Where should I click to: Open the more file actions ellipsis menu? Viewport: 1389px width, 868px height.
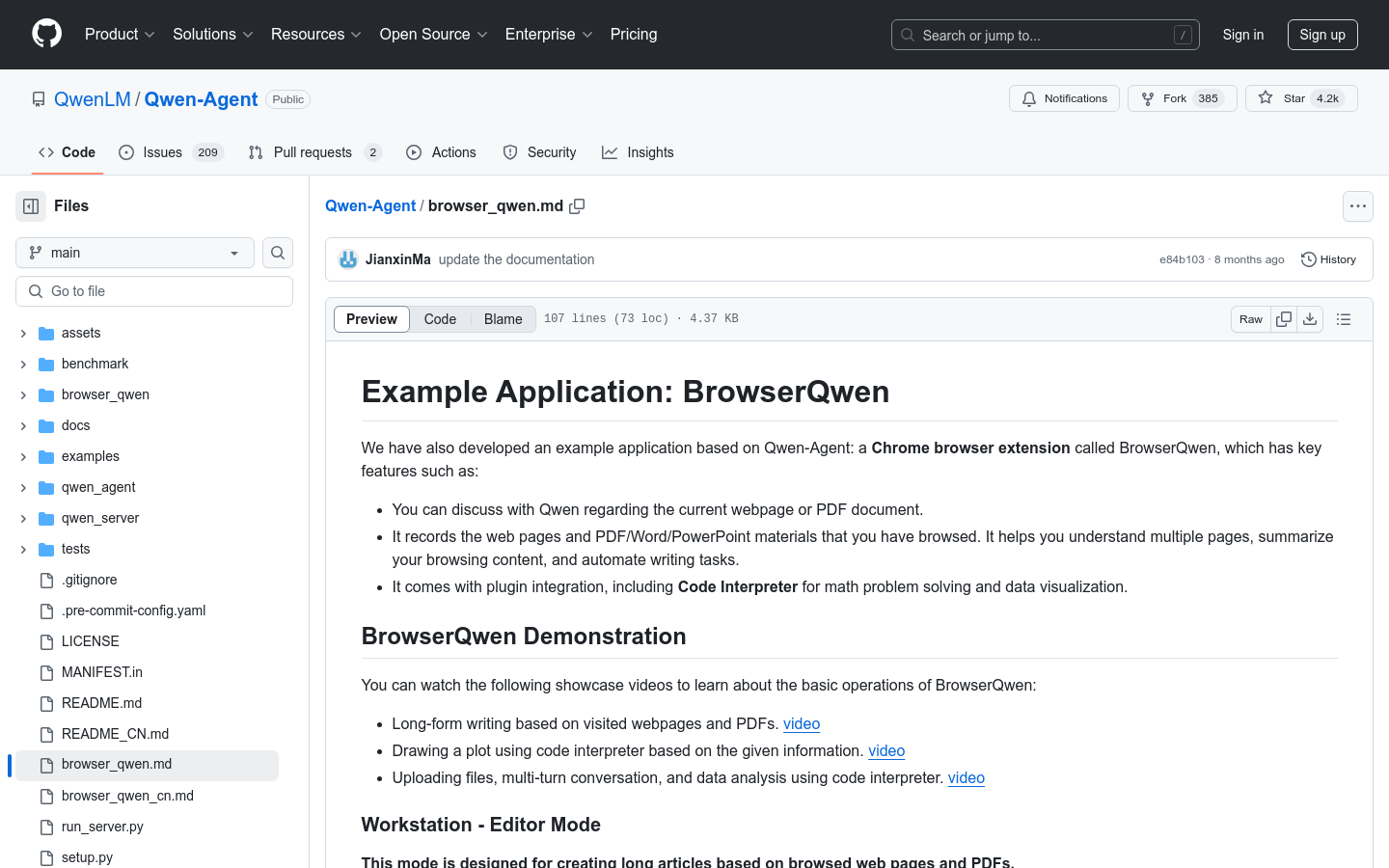(x=1358, y=206)
